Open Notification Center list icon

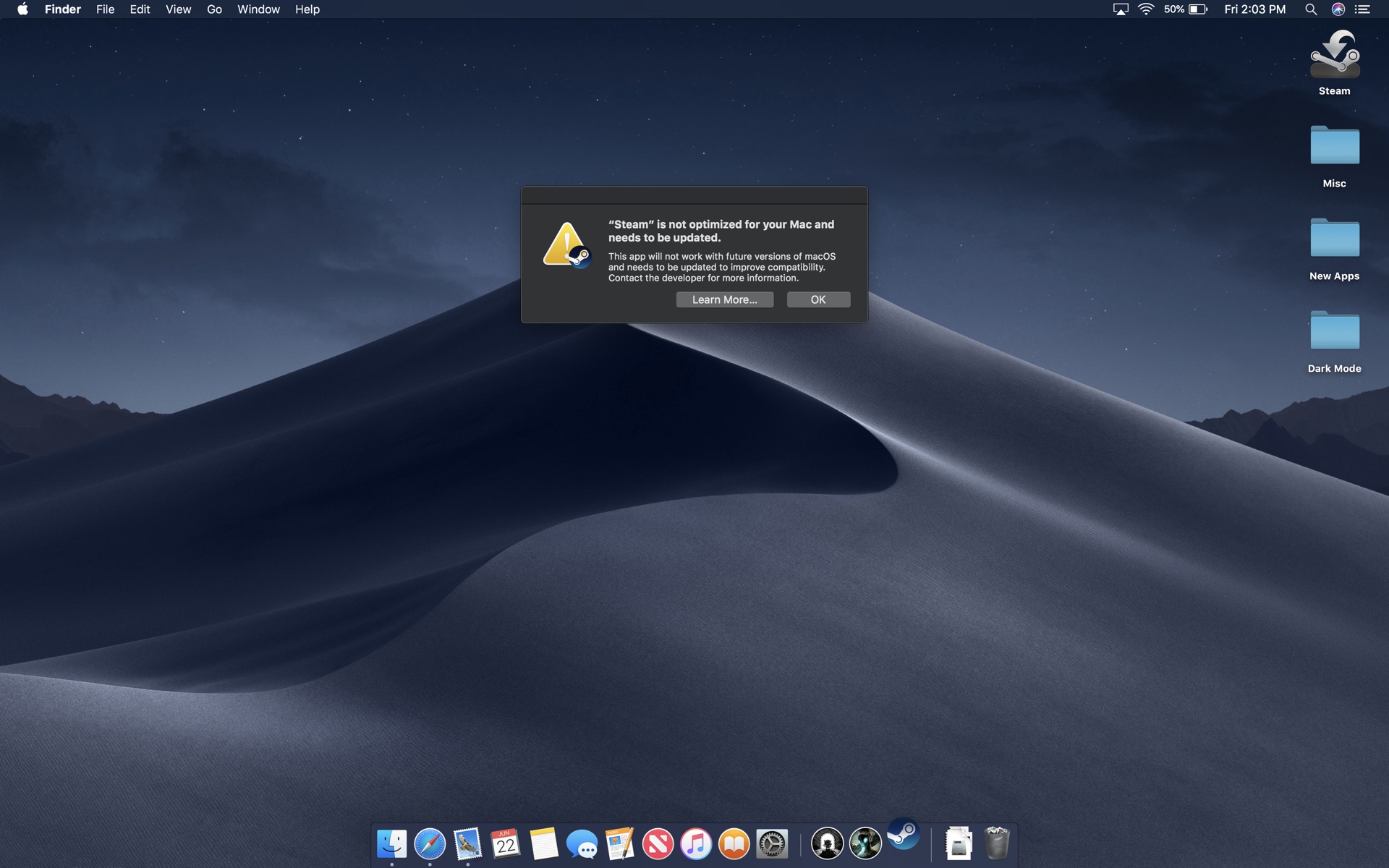[x=1363, y=9]
